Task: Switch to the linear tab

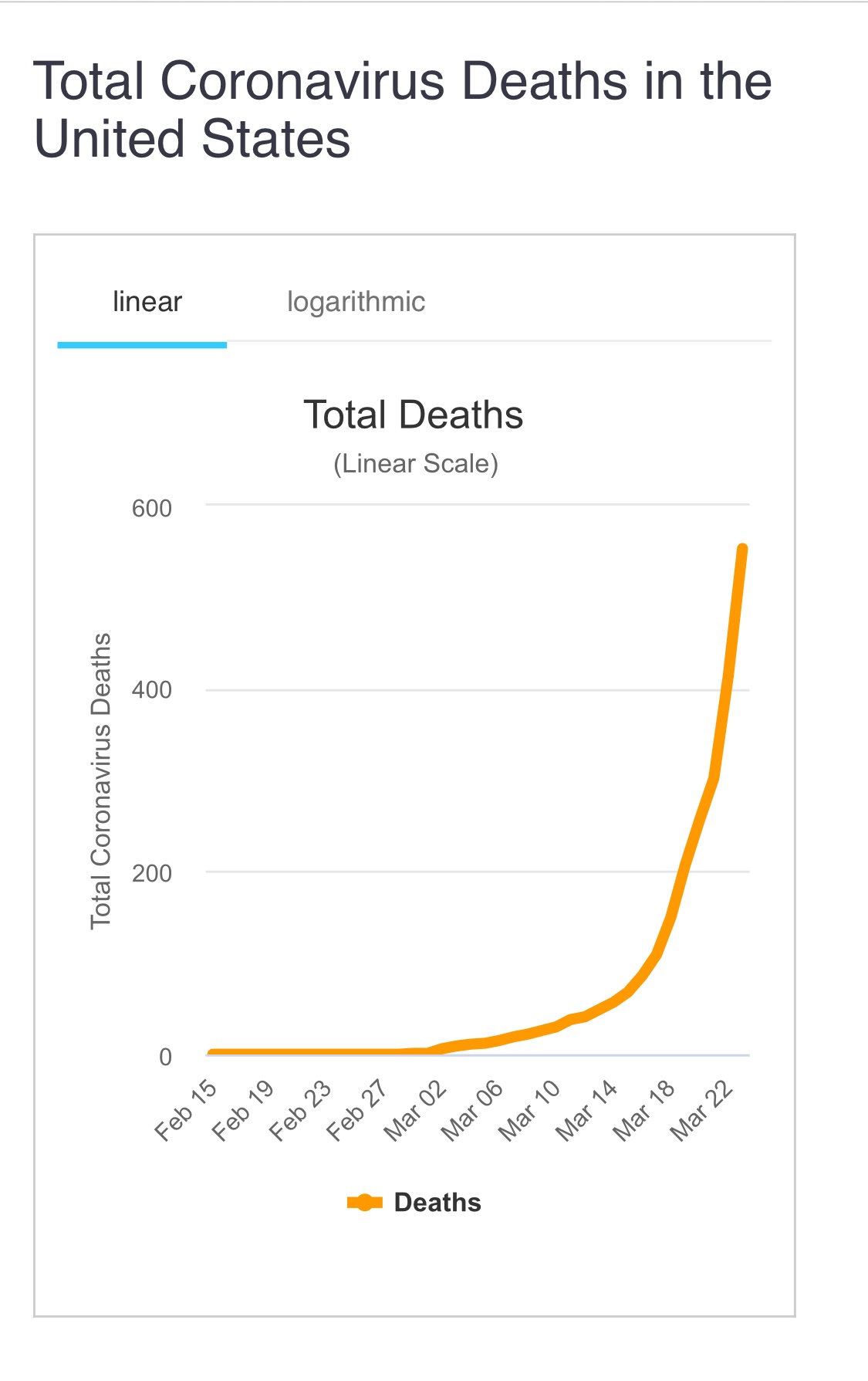Action: click(x=147, y=302)
